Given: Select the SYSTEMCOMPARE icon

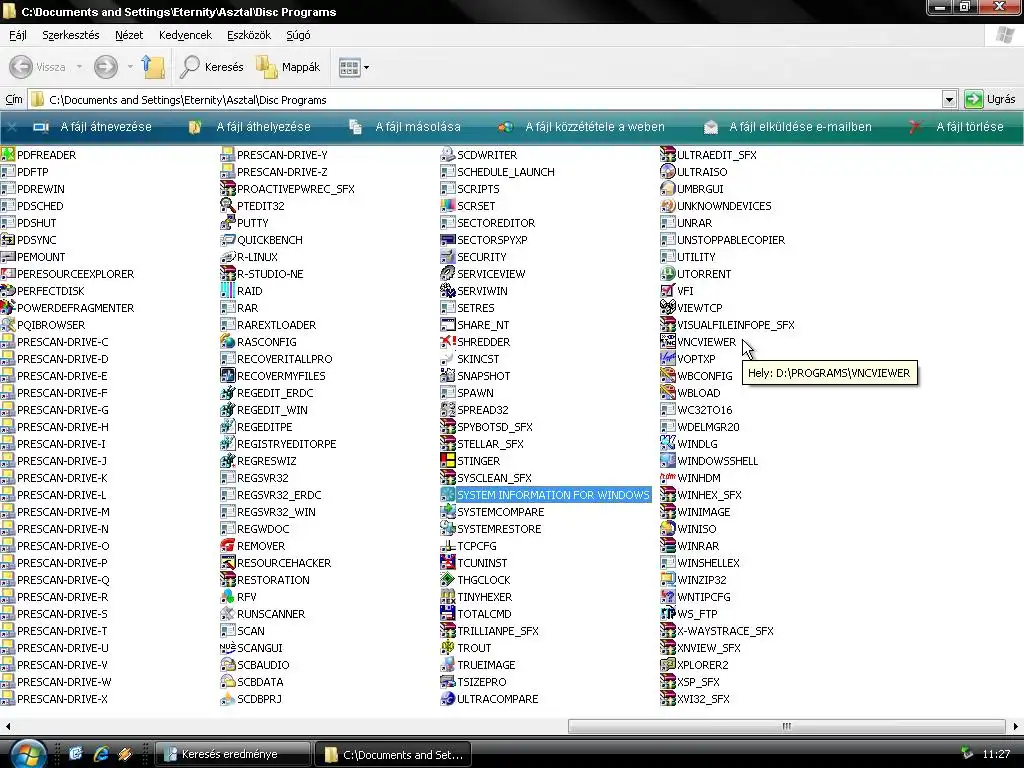Looking at the screenshot, I should point(447,511).
